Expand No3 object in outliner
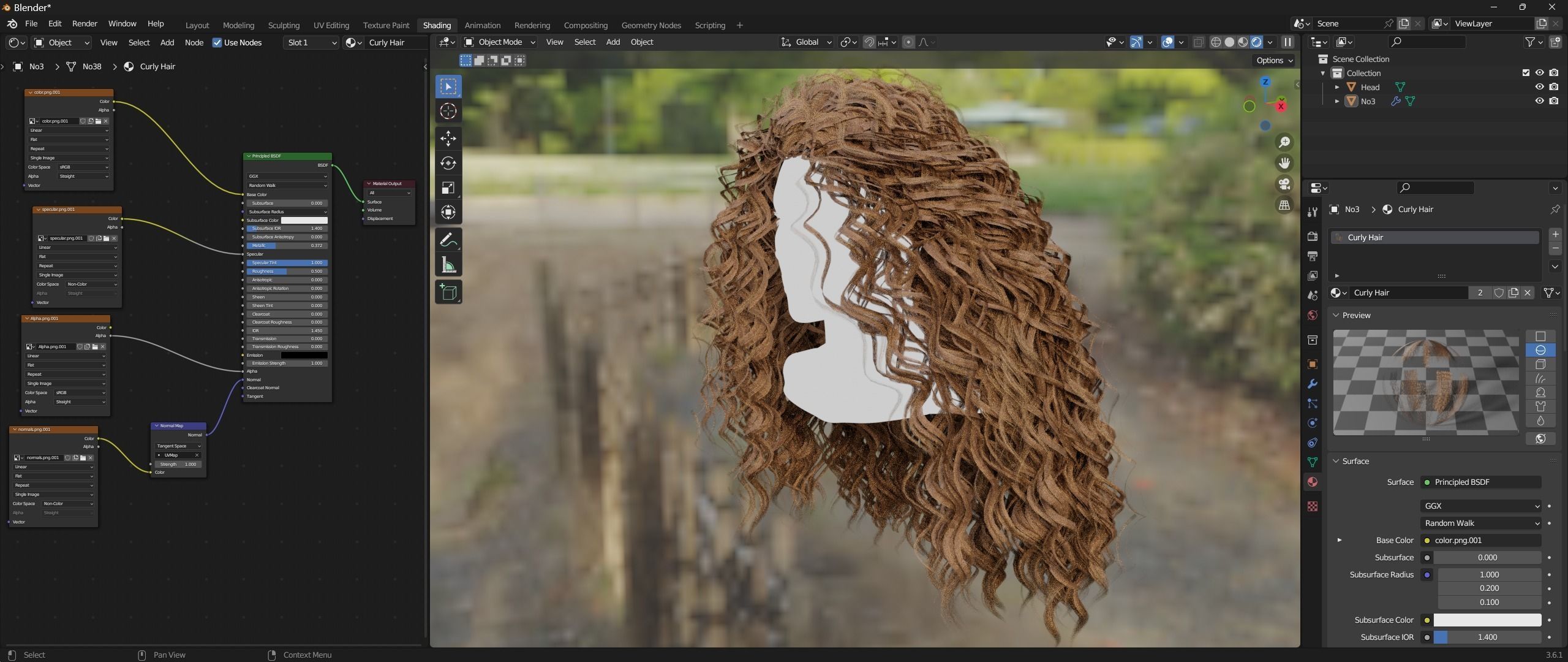1568x662 pixels. [x=1337, y=101]
